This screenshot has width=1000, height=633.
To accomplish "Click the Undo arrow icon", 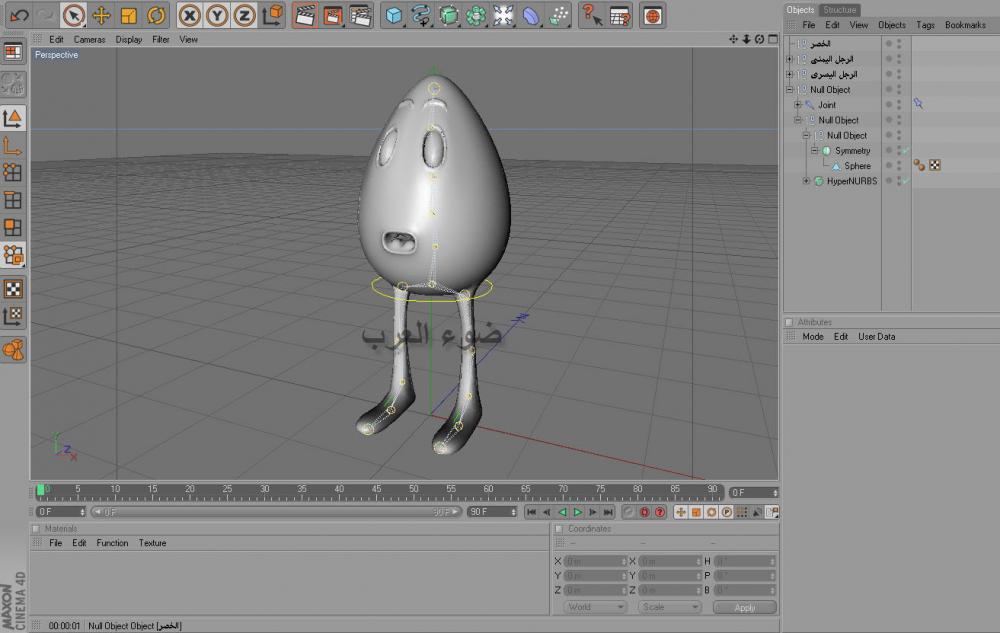I will click(19, 16).
